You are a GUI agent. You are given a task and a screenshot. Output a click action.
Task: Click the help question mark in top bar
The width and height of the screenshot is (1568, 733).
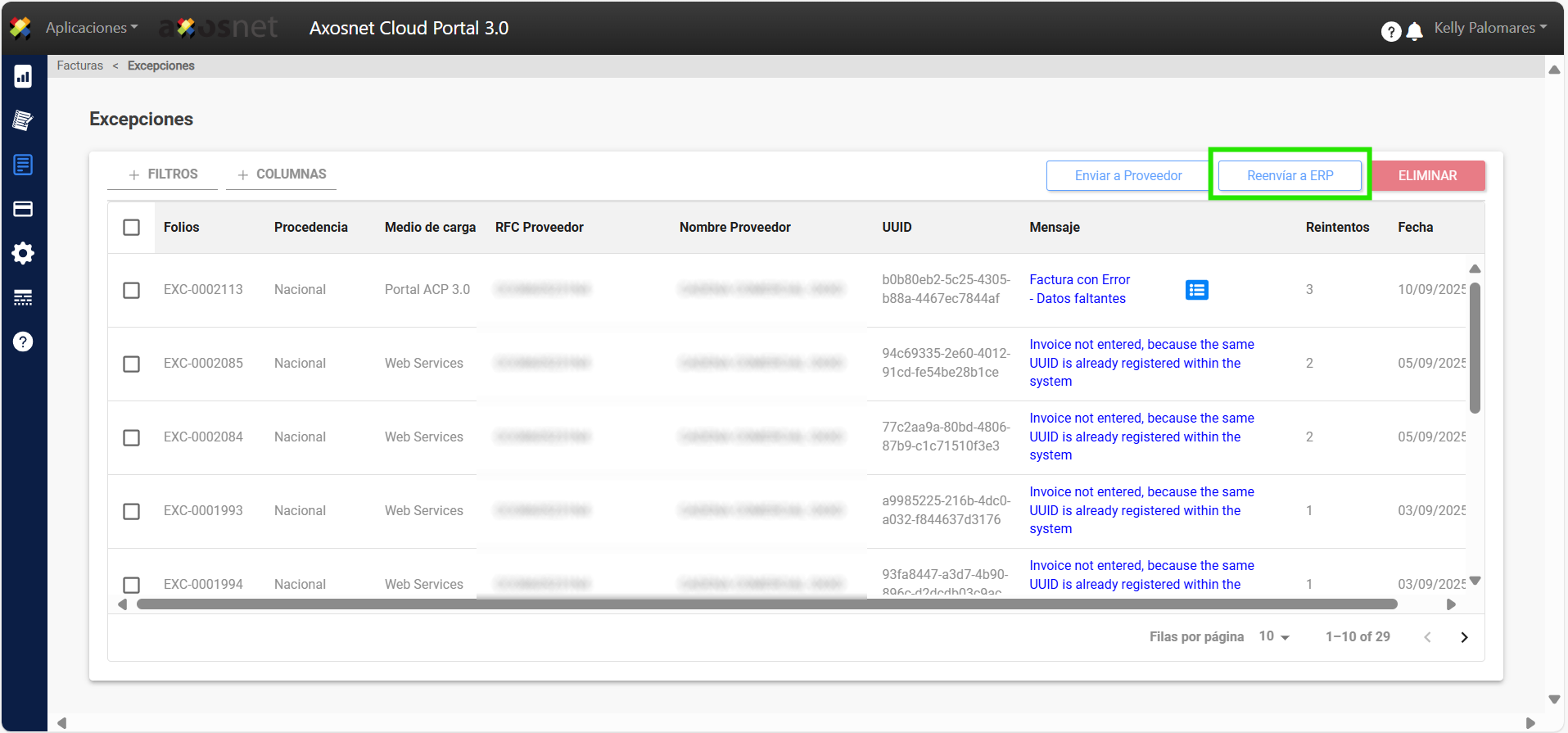pos(1390,31)
